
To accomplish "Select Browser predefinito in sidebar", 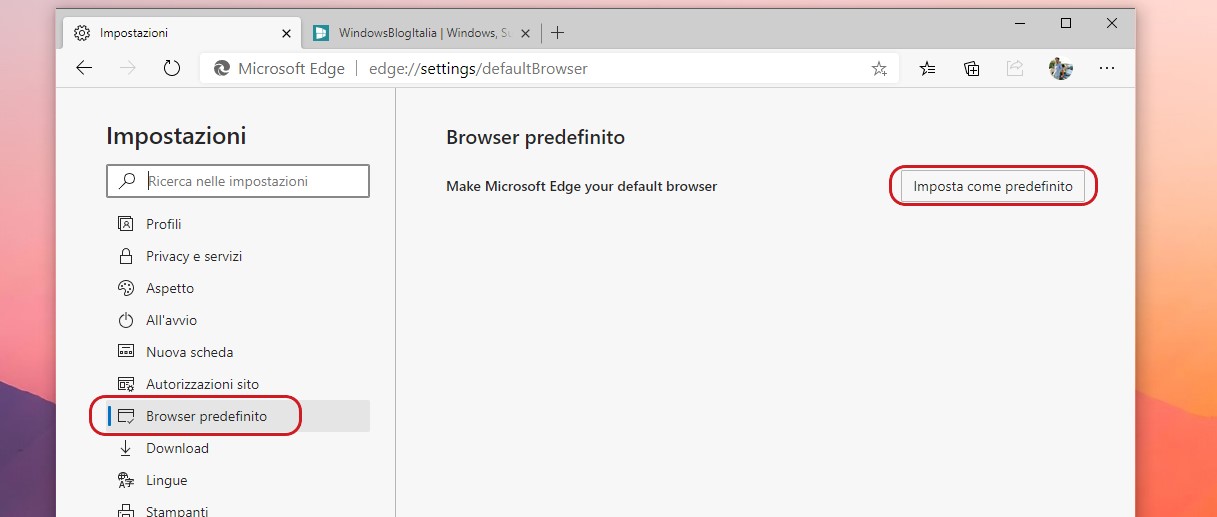I will pos(238,416).
